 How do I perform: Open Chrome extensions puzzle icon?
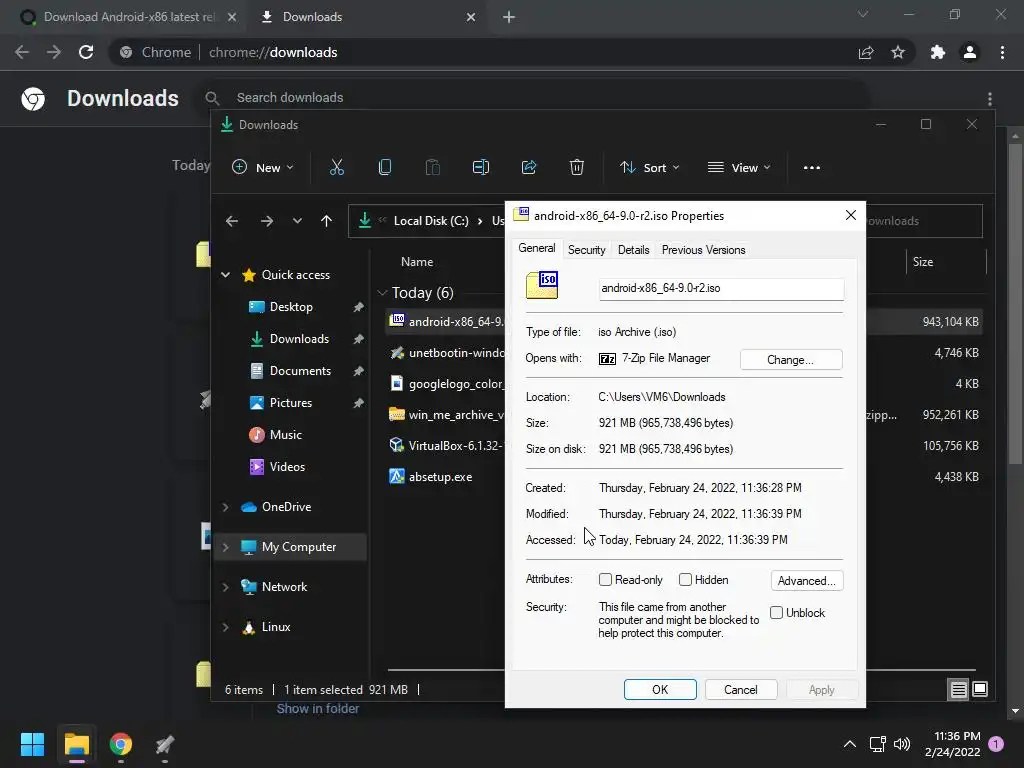[x=938, y=52]
